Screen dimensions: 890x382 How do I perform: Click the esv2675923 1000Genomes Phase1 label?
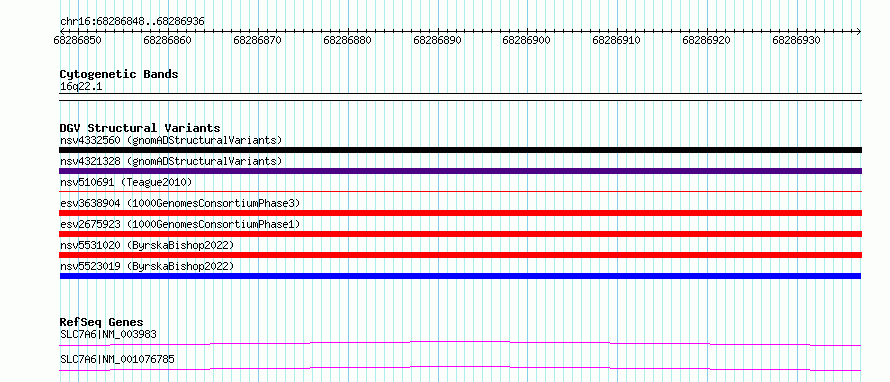pos(180,224)
